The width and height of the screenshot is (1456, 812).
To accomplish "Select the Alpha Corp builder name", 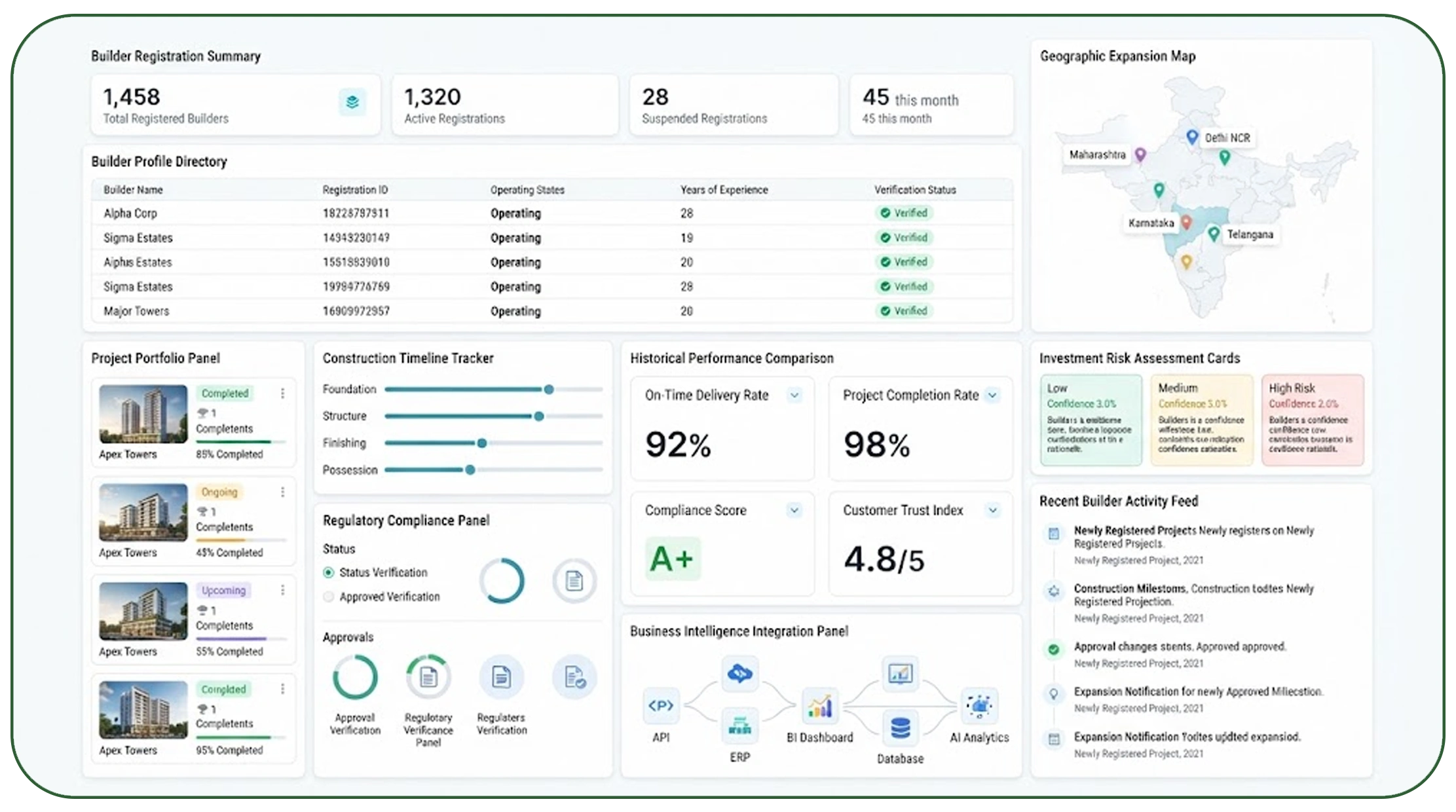I will coord(130,213).
